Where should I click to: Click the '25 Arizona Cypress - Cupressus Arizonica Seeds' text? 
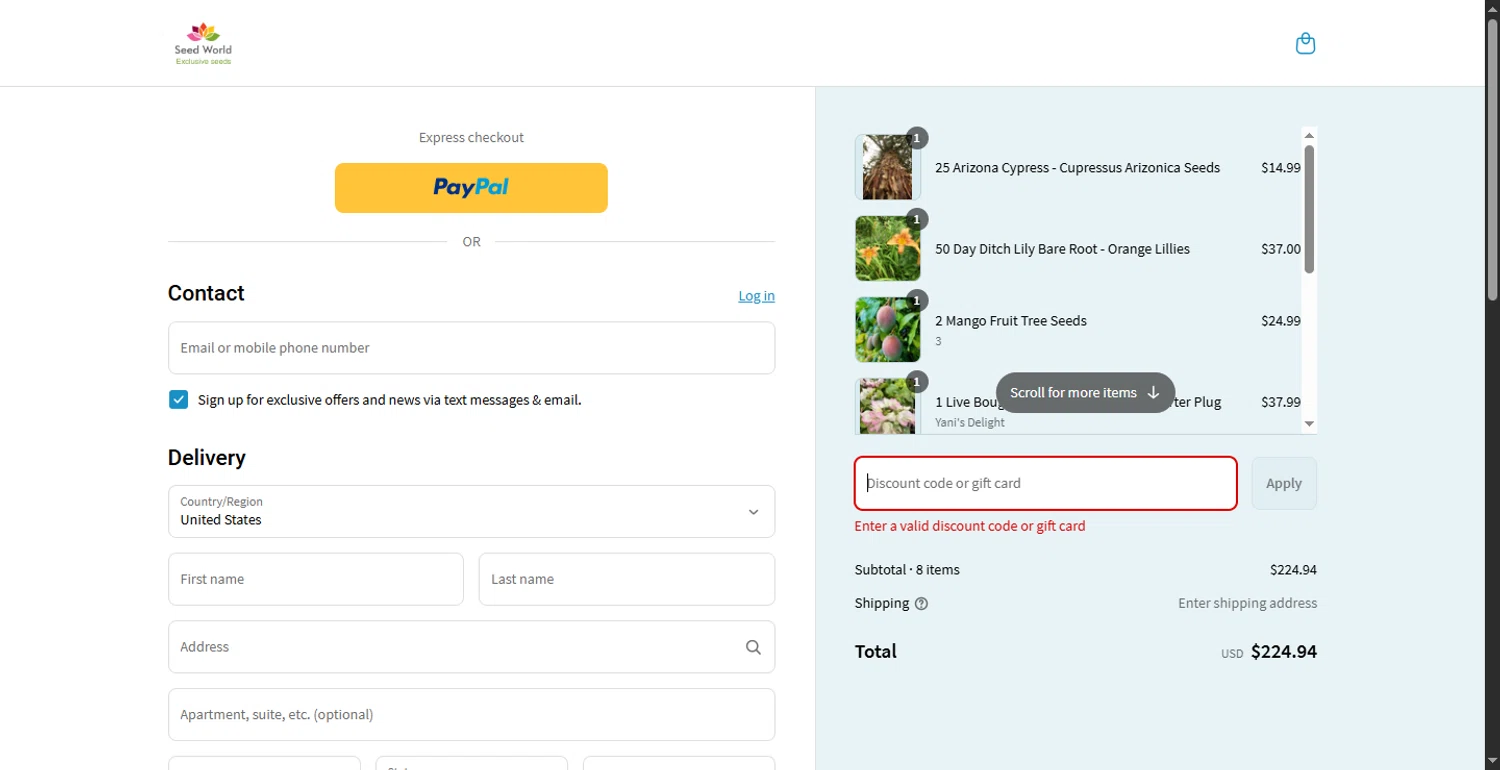click(1077, 168)
